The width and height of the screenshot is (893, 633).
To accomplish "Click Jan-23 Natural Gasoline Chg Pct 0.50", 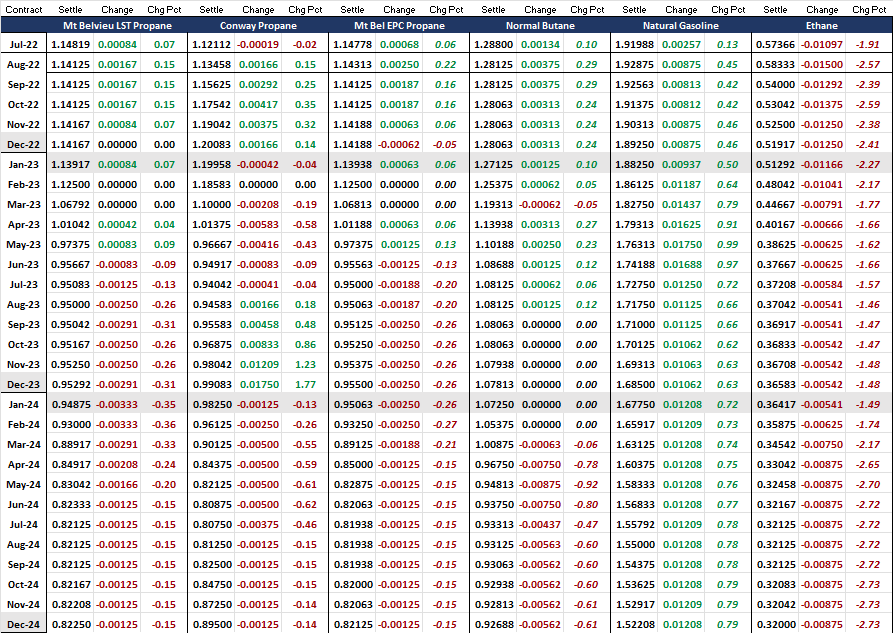I will coord(728,165).
